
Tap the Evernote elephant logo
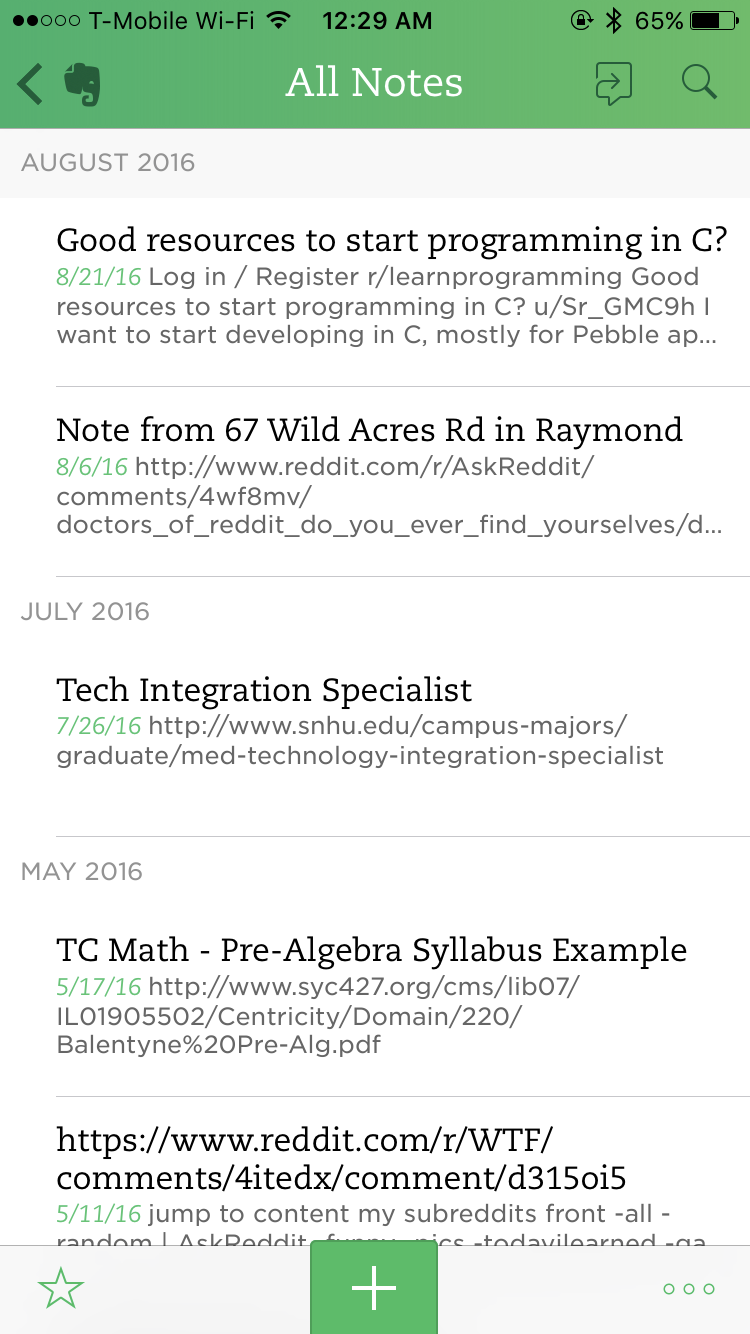point(82,84)
